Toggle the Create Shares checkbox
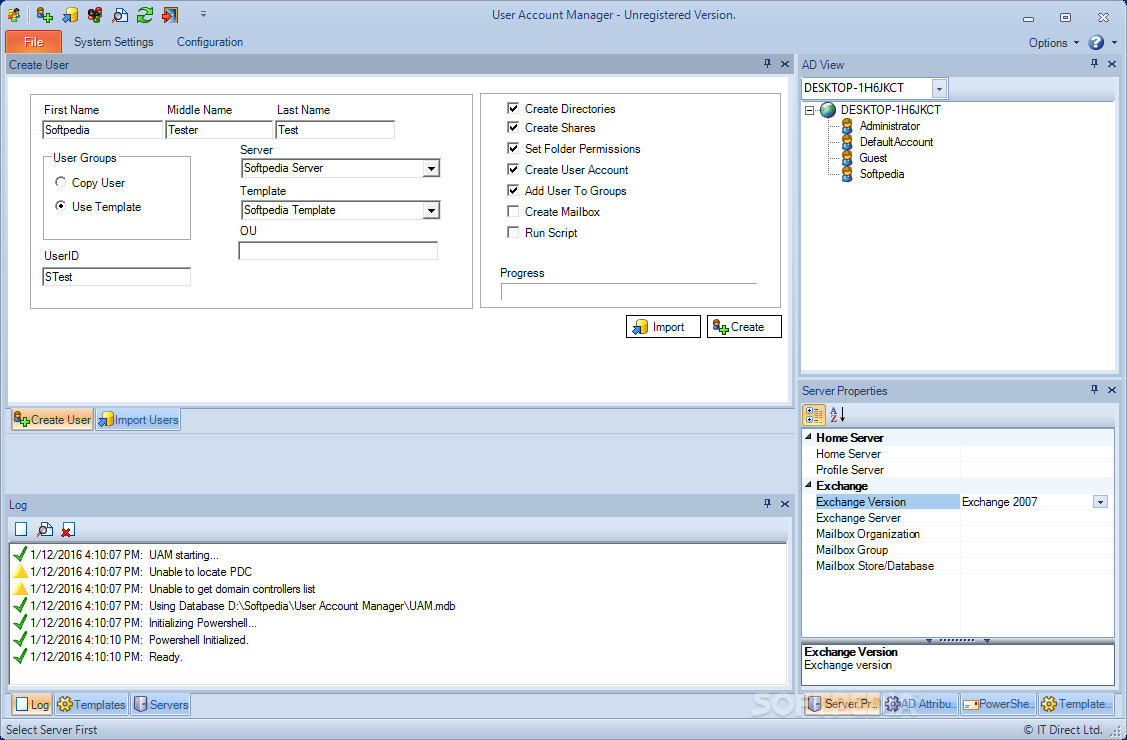The width and height of the screenshot is (1127, 740). tap(513, 127)
